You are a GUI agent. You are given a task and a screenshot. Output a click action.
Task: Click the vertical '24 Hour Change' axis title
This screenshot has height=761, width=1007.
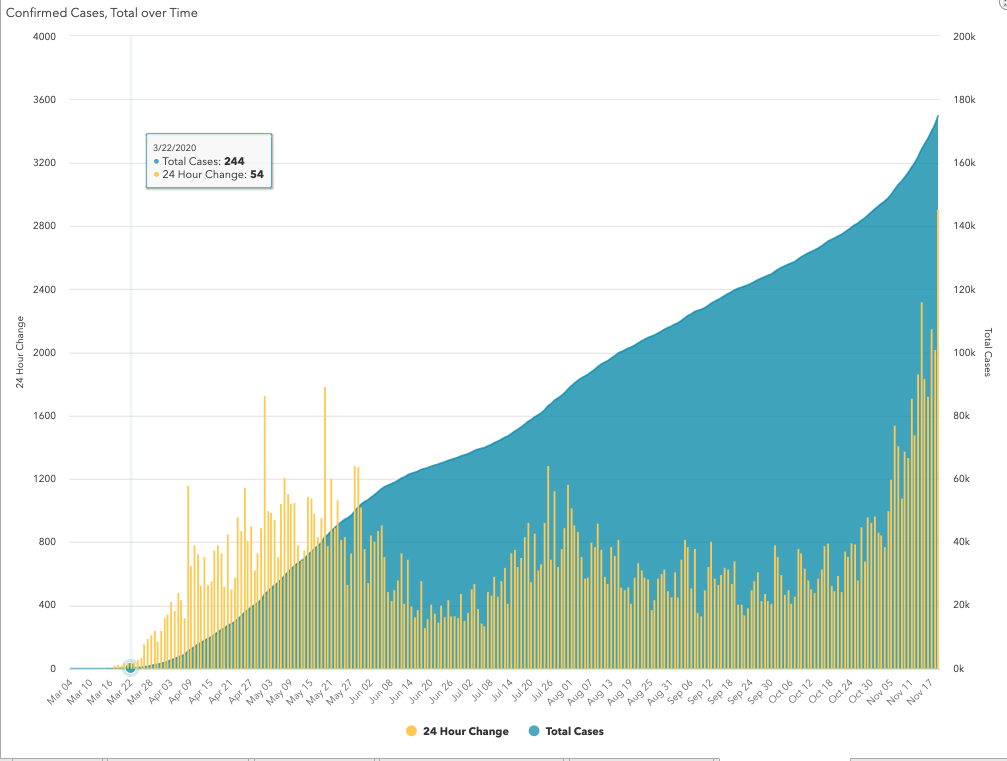21,352
